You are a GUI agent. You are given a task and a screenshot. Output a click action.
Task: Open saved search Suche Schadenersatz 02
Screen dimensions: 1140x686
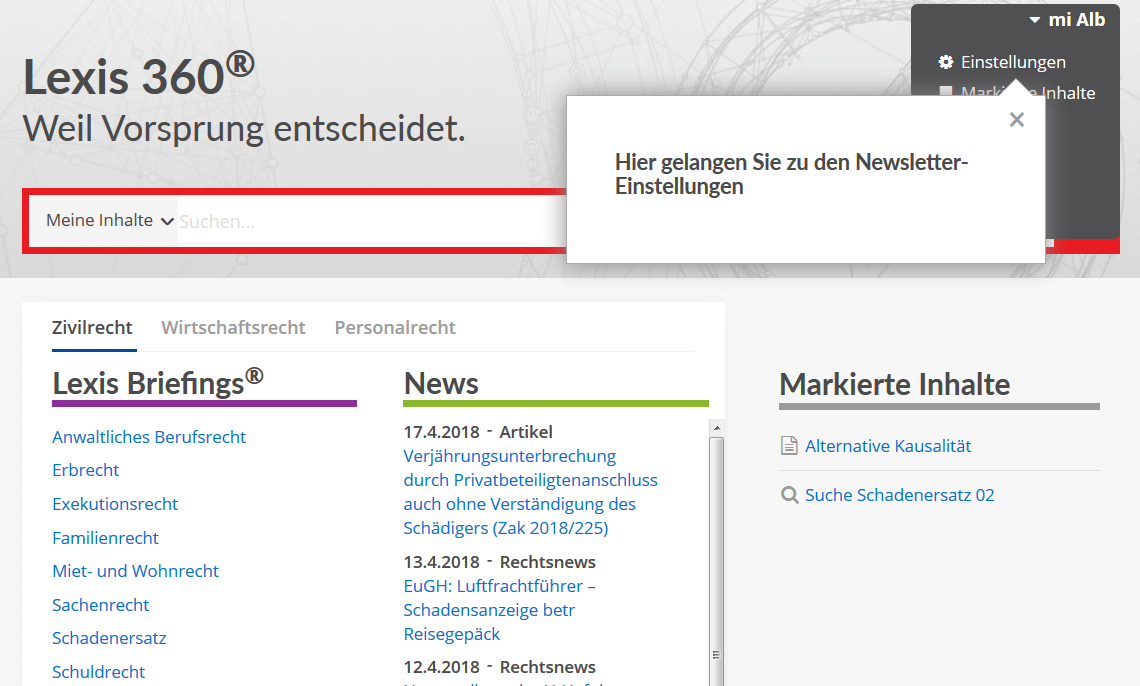[899, 496]
